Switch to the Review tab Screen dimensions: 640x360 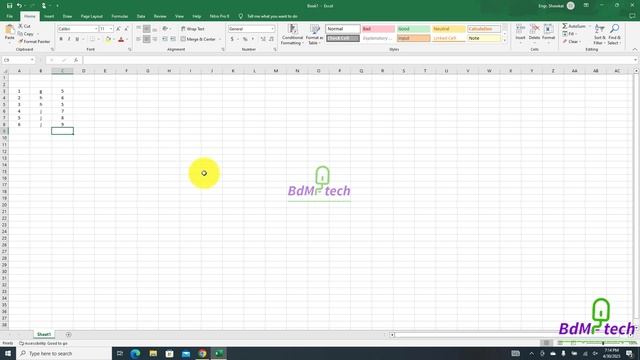160,16
